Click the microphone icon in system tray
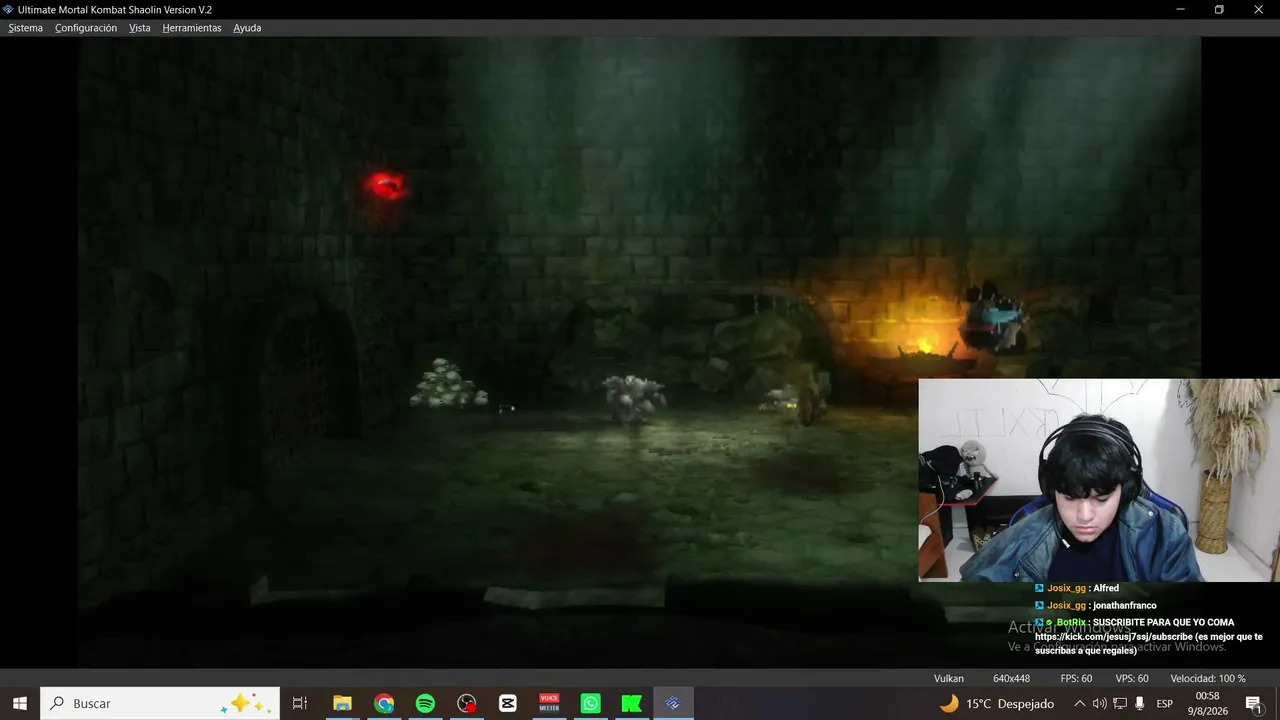 pos(1139,704)
